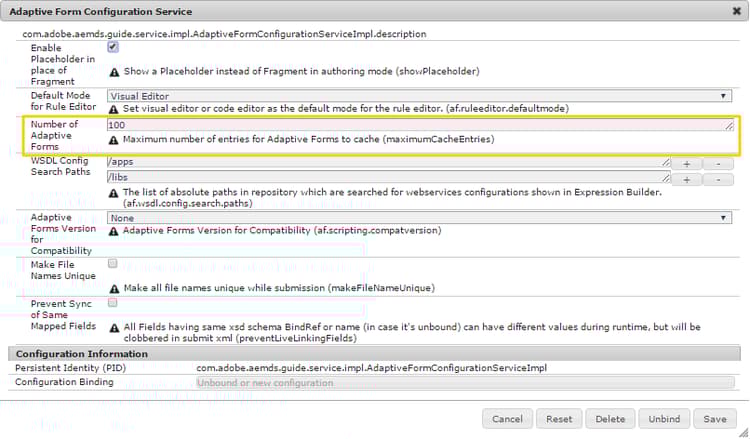This screenshot has width=750, height=439.
Task: Click the resize handle of the Number field
Action: point(729,126)
